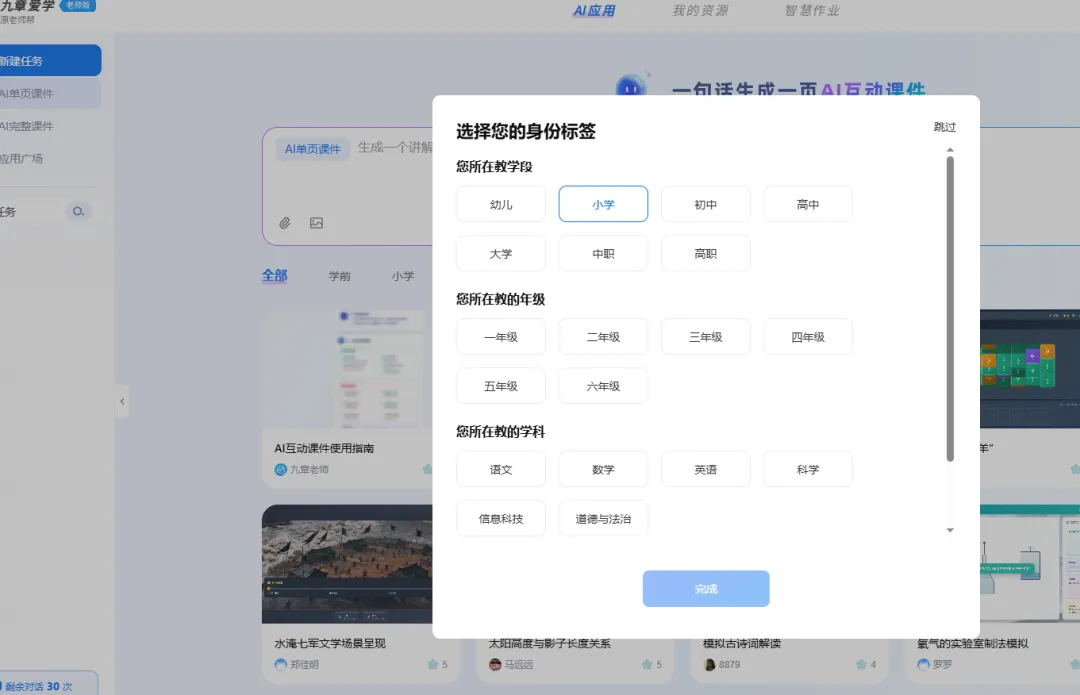Click the like icon on 8879's card
This screenshot has height=695, width=1080.
click(x=861, y=664)
